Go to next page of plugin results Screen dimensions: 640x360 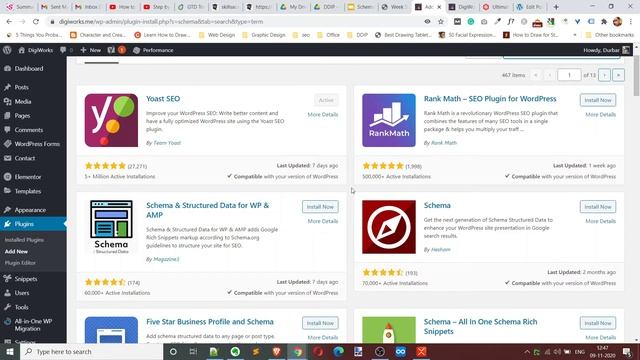click(604, 75)
